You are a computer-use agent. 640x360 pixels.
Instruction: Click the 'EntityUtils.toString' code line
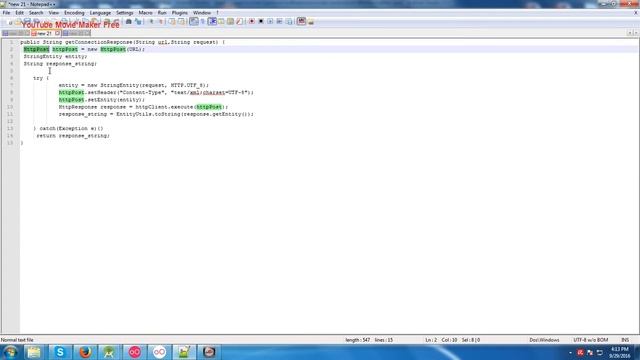tap(156, 114)
